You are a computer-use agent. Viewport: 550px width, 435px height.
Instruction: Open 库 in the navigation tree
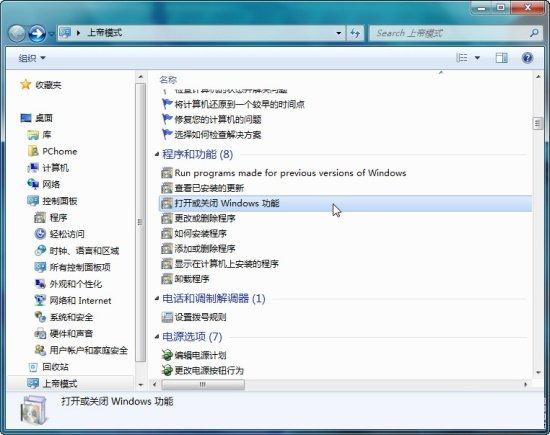pyautogui.click(x=47, y=134)
